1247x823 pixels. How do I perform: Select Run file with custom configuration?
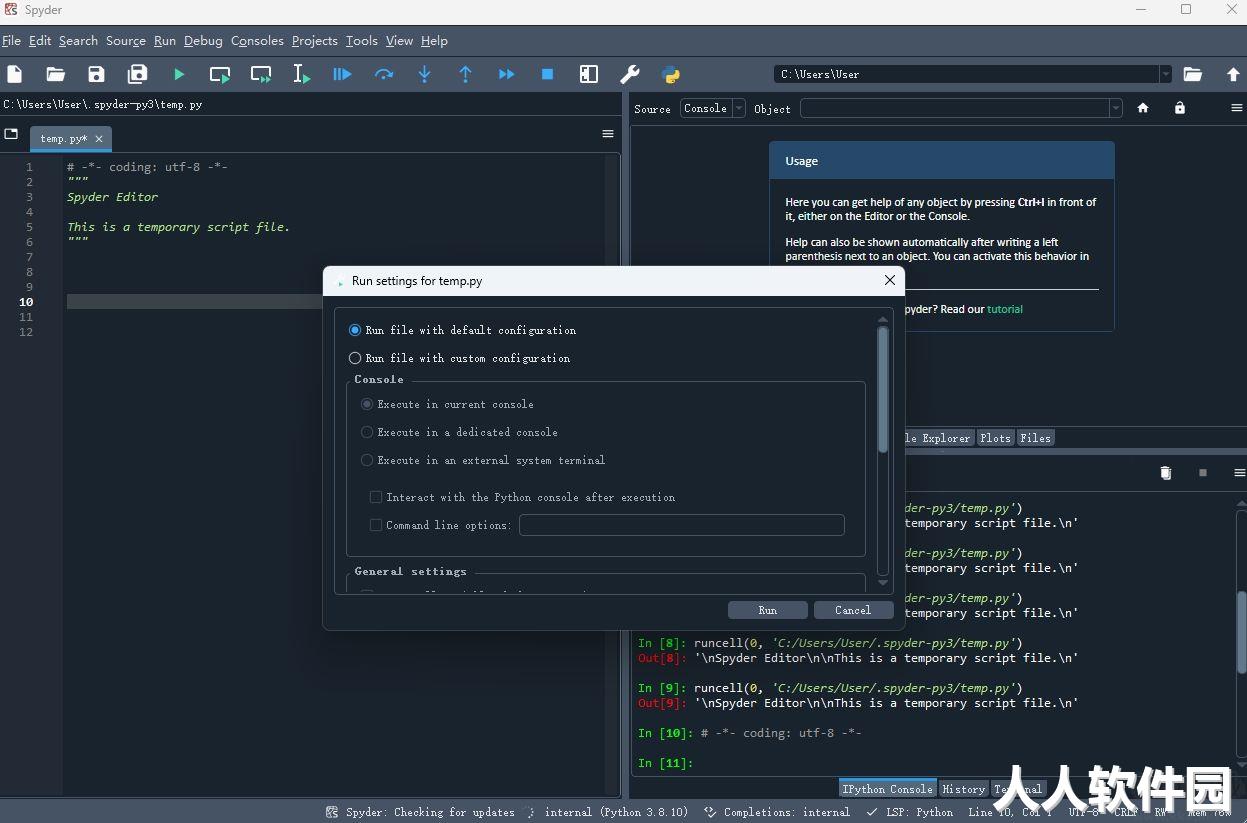459,358
